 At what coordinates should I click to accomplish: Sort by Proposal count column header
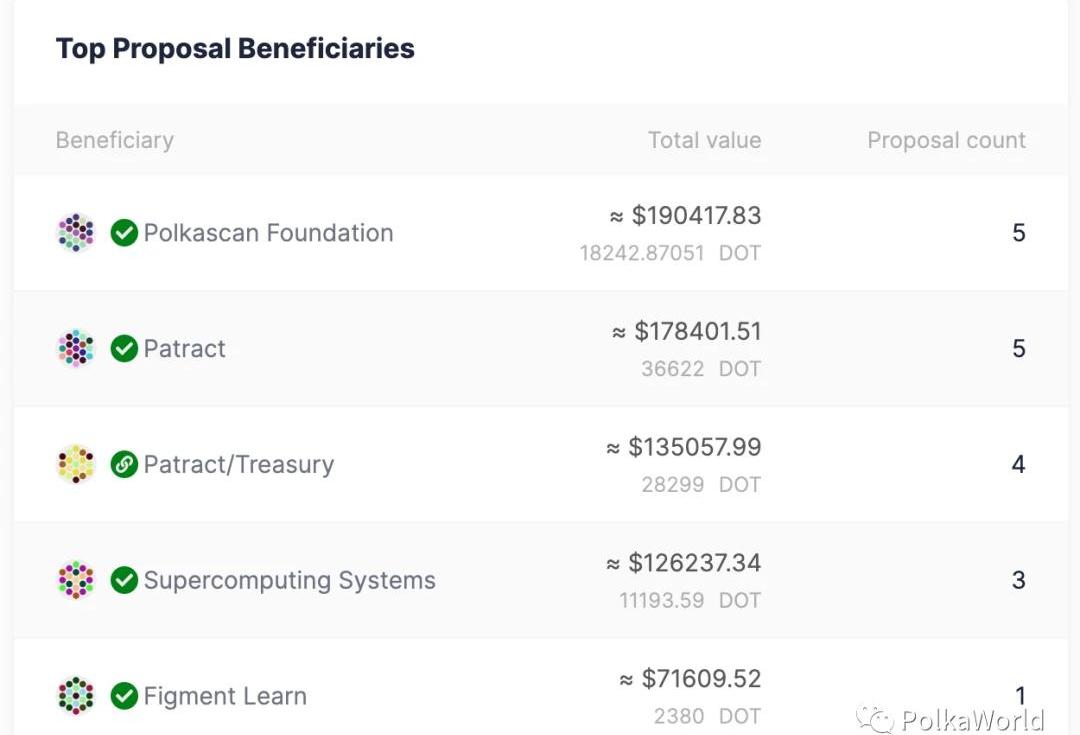click(946, 140)
